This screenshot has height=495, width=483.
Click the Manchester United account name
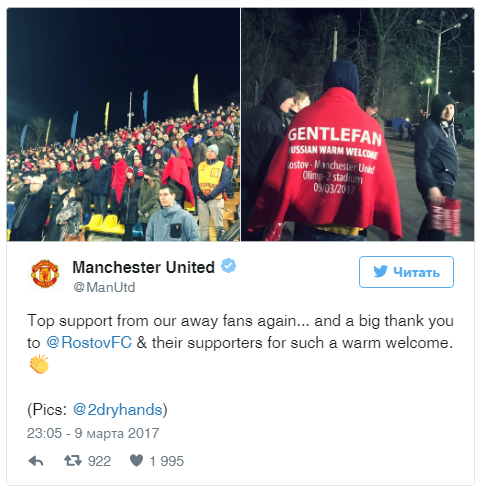144,267
